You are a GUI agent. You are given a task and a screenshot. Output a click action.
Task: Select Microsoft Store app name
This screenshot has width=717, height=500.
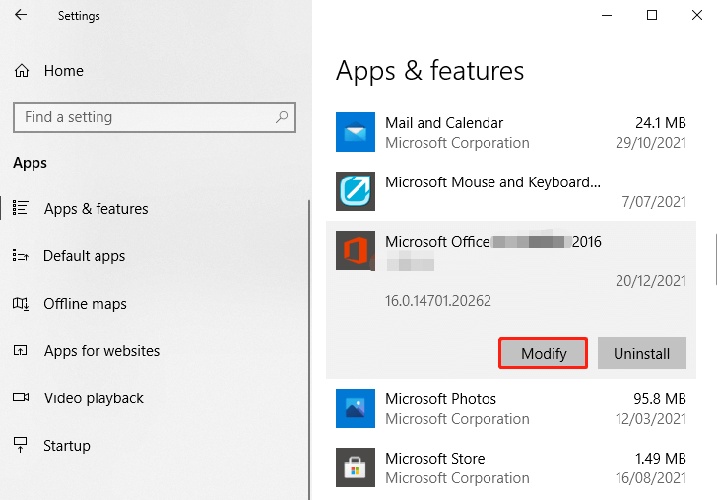[x=435, y=458]
